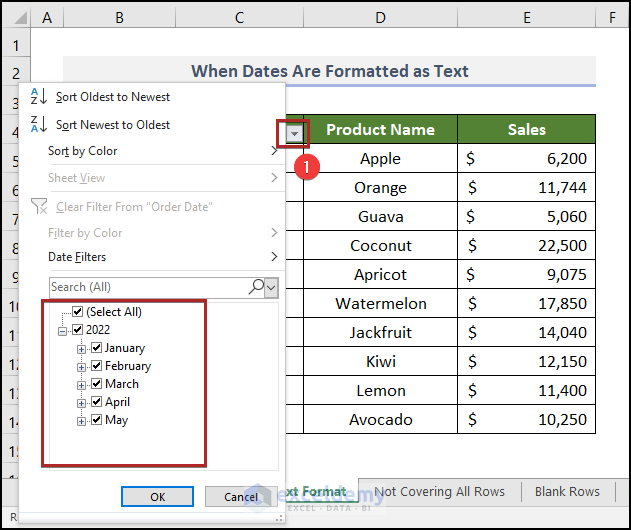Expand the May tree node

[x=82, y=420]
